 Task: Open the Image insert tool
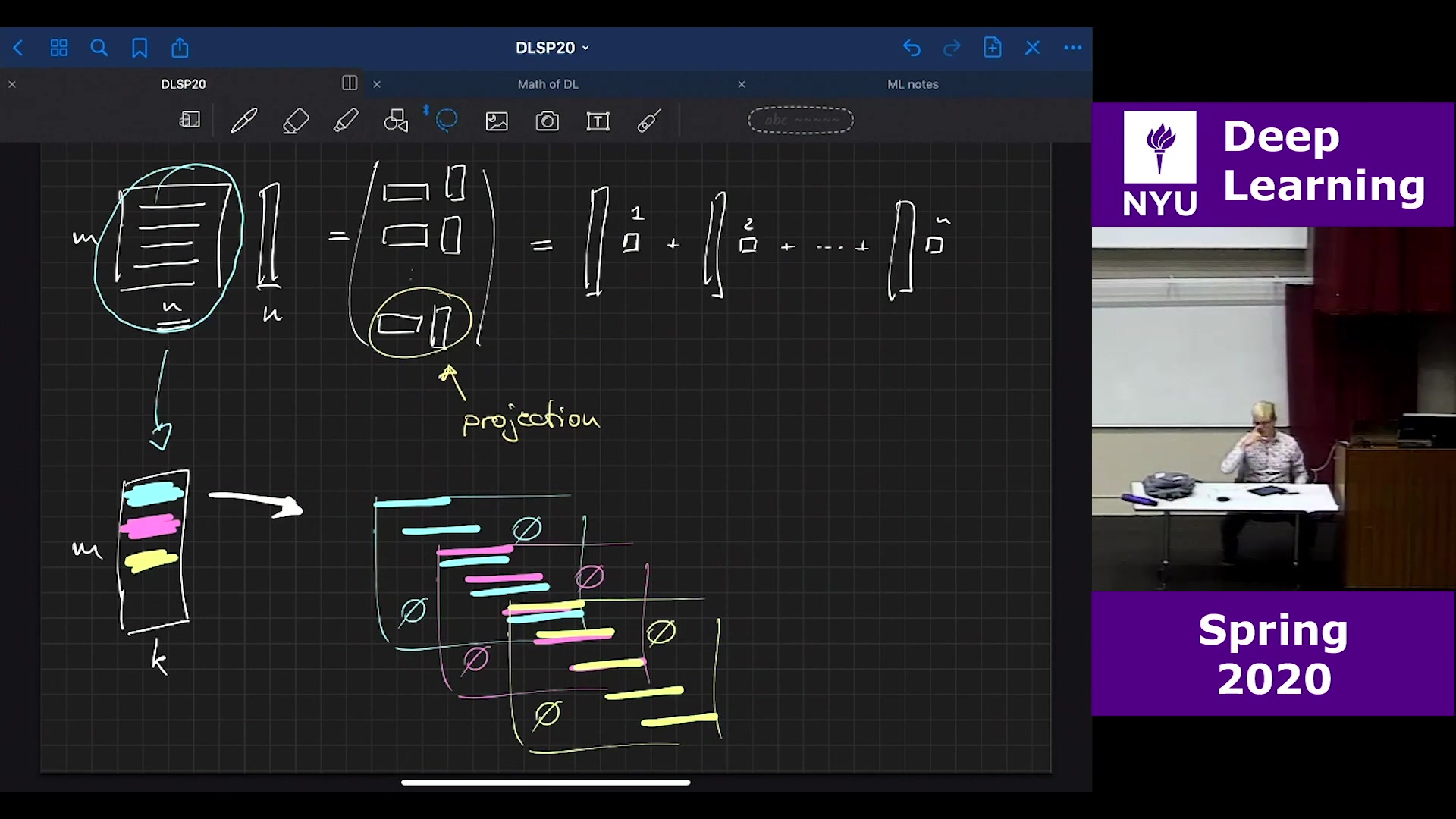(497, 121)
